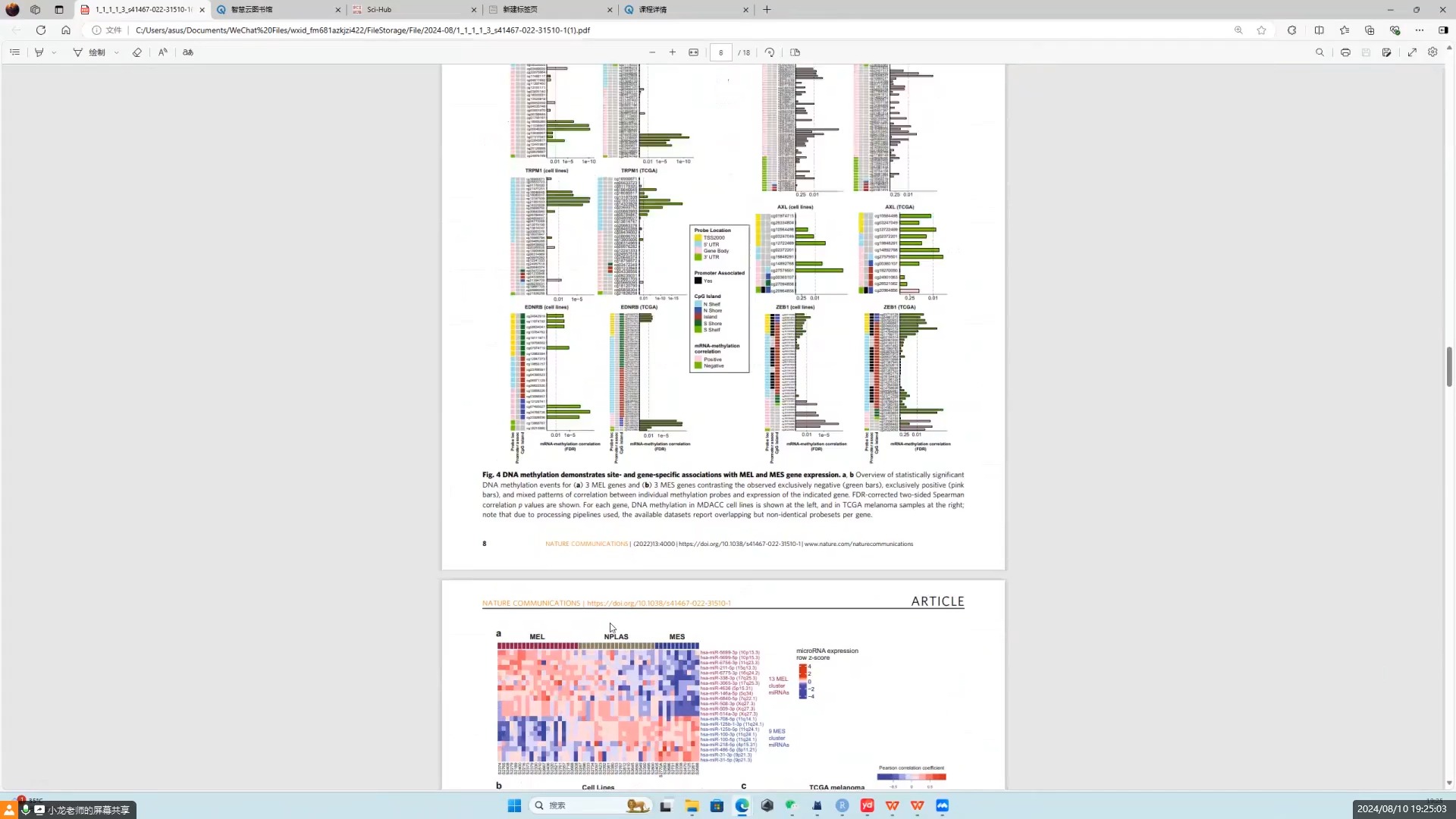1456x819 pixels.
Task: Open the Youdao (yd) app in the taskbar
Action: [867, 805]
